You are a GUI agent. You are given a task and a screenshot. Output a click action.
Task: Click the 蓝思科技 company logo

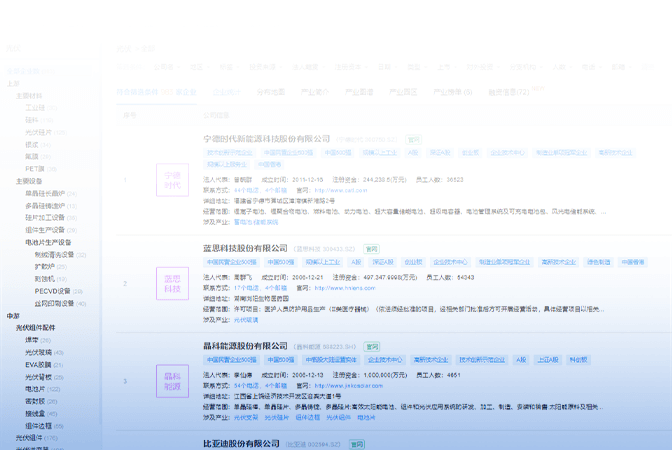172,283
